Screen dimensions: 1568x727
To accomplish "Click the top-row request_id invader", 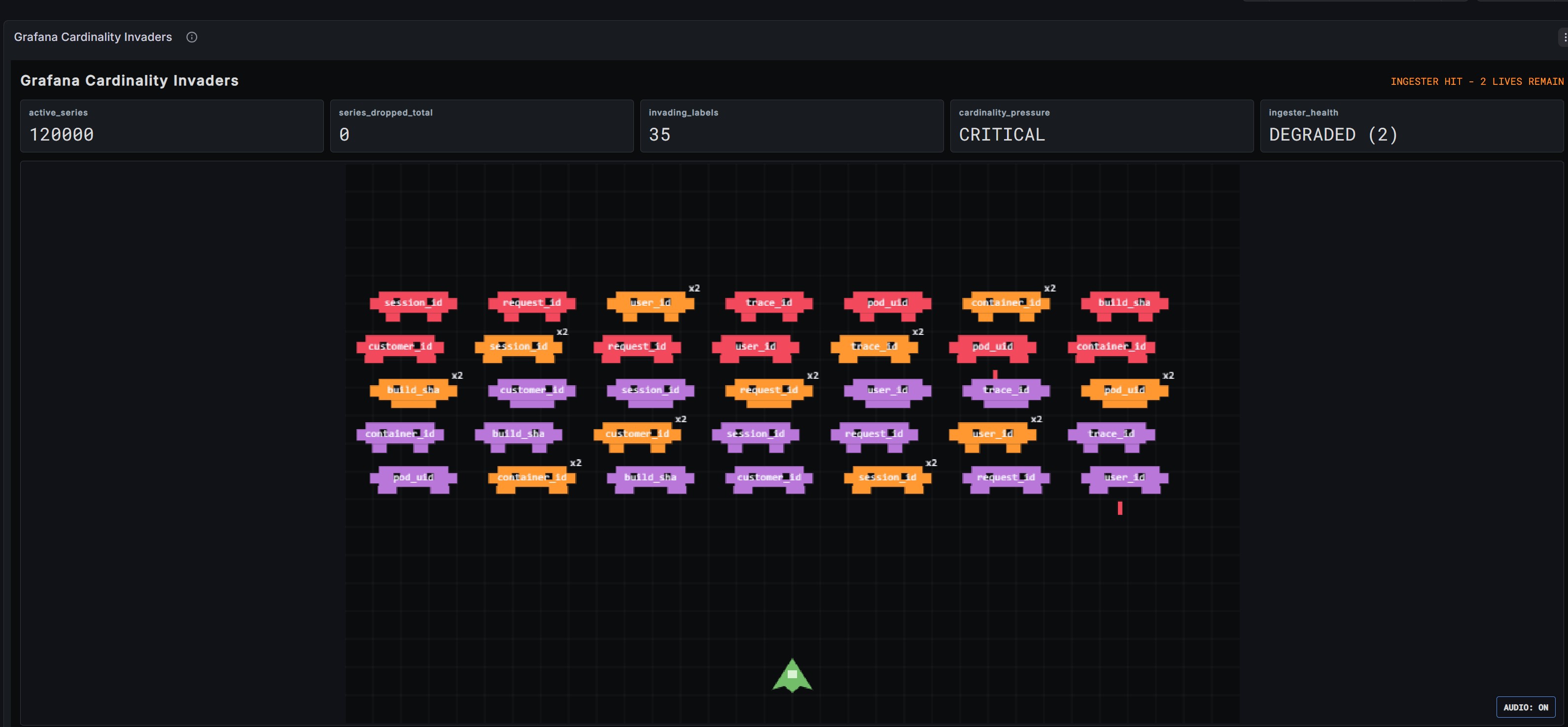I will coord(531,306).
